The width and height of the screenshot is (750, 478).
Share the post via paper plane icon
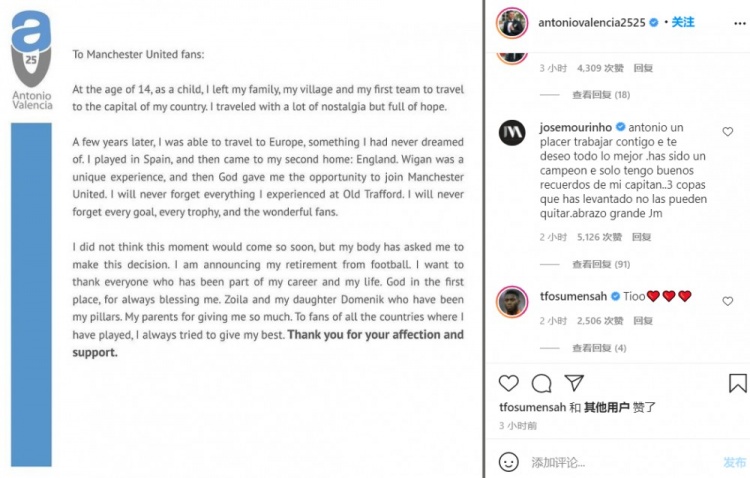(x=574, y=383)
